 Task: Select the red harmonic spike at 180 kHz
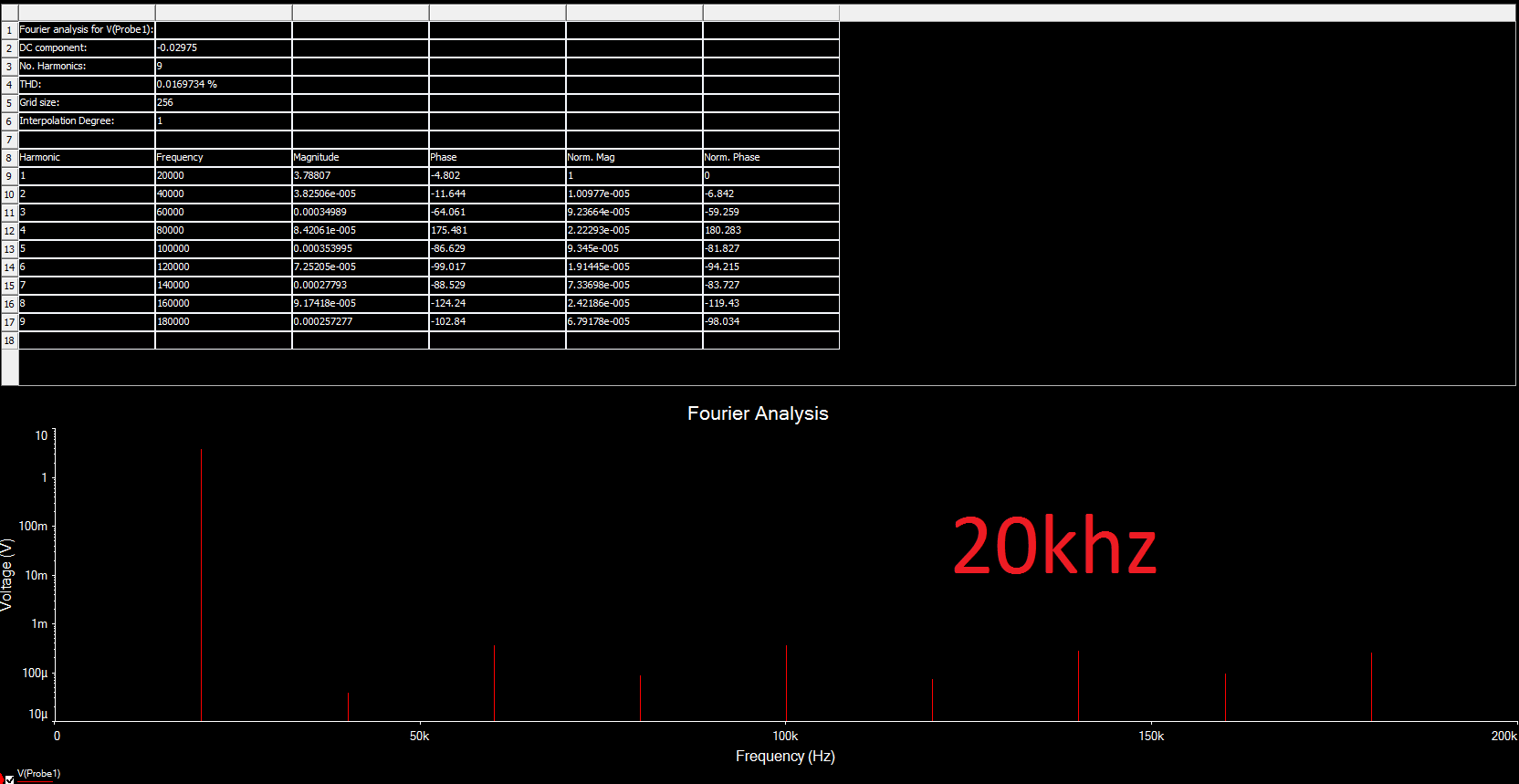pos(1371,686)
